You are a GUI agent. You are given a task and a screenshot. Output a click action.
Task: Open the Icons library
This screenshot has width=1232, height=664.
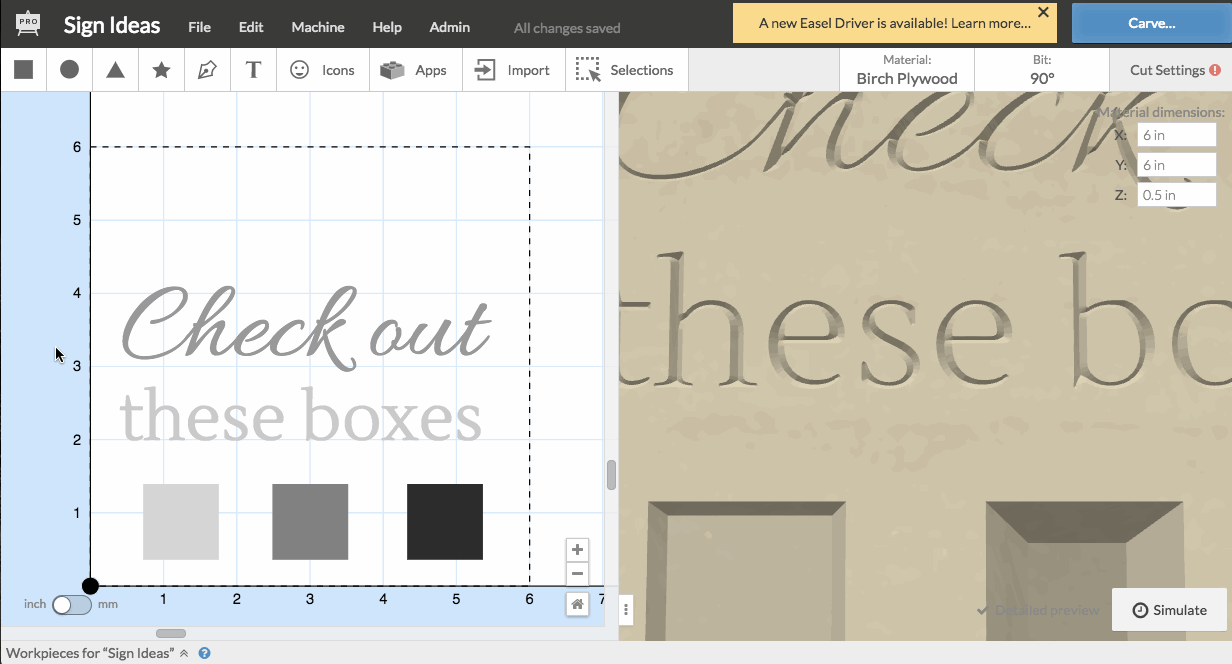click(x=322, y=70)
